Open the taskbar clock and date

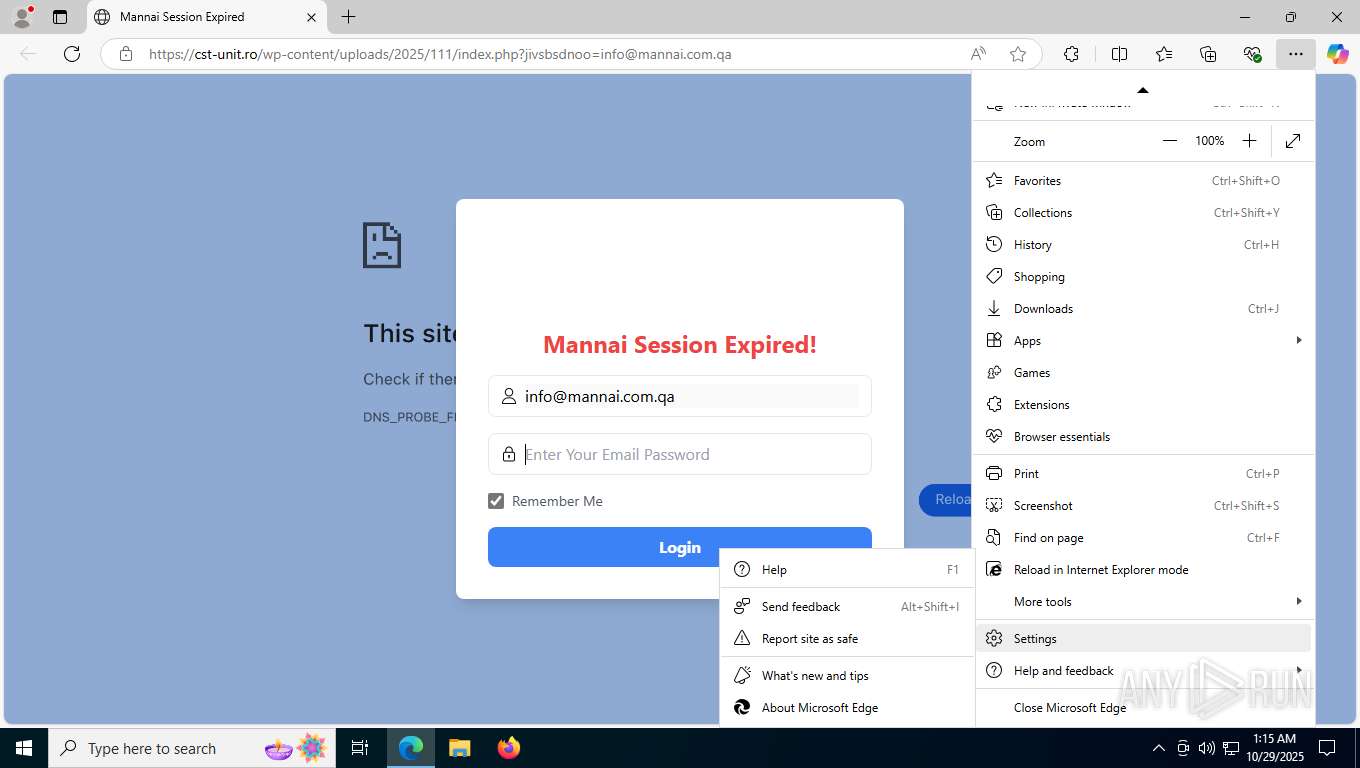pos(1274,748)
